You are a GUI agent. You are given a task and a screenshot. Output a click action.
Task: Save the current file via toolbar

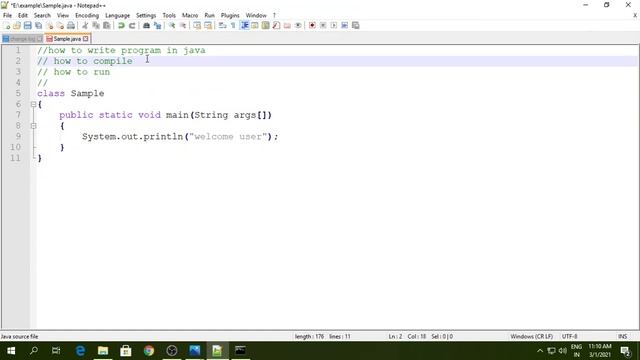click(27, 25)
